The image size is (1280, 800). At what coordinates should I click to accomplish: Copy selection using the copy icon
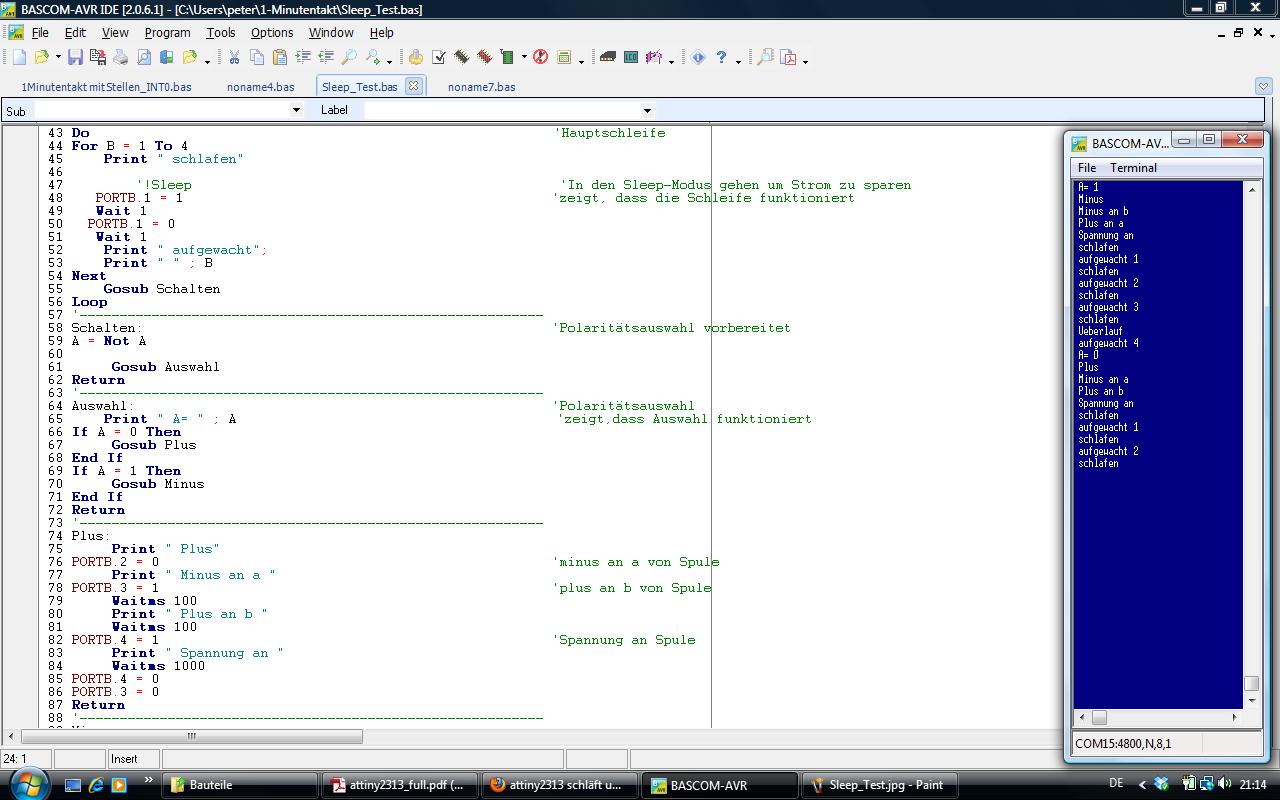point(257,58)
